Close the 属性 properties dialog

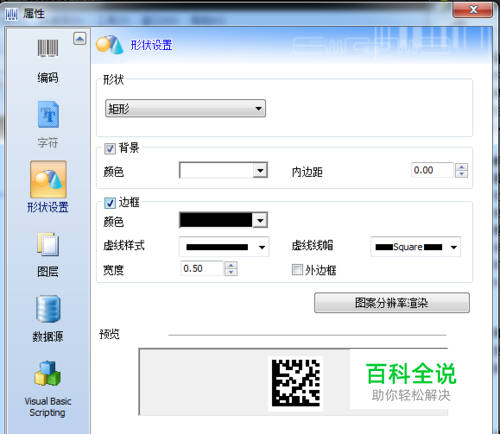tap(473, 10)
